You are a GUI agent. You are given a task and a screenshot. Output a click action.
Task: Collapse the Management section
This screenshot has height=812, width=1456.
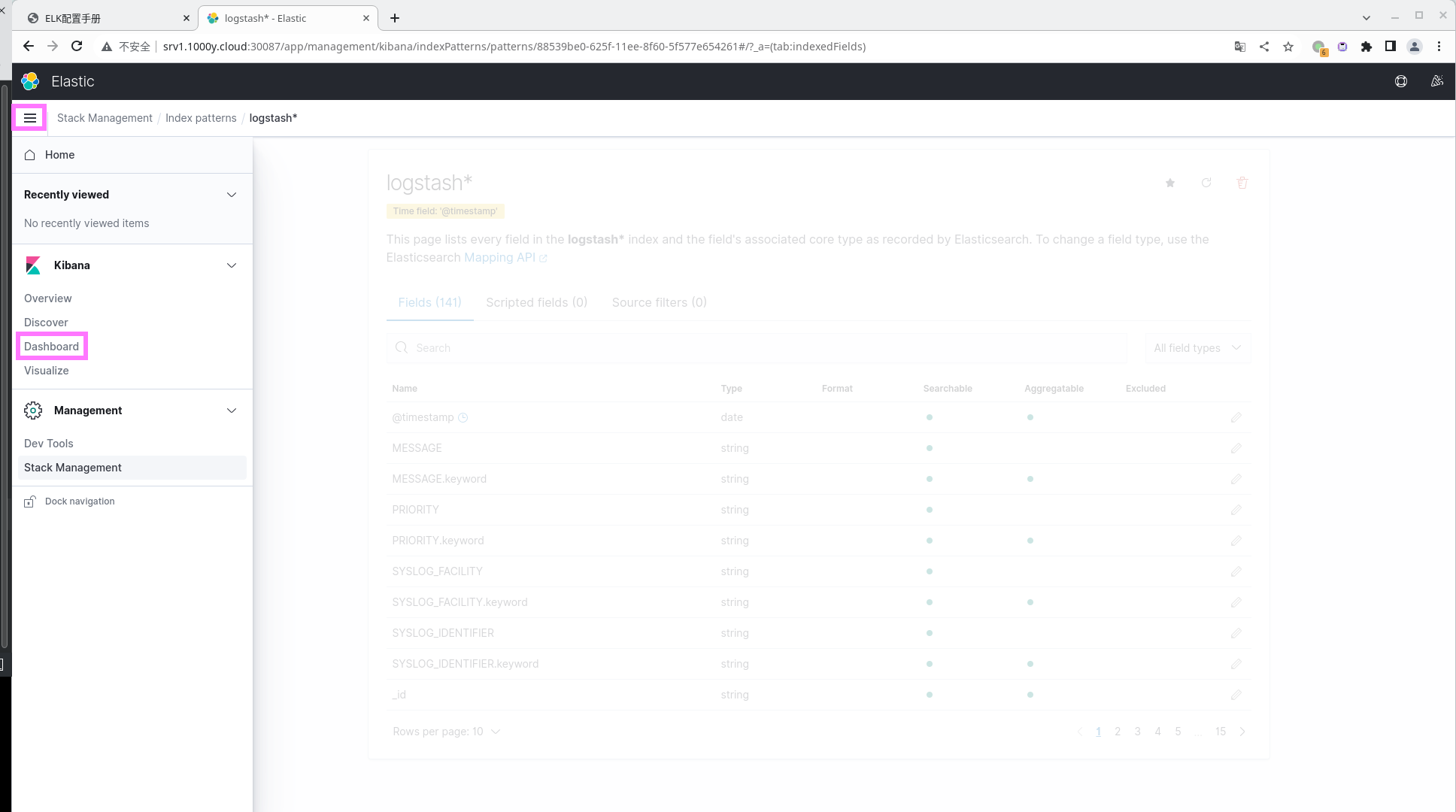(x=232, y=411)
